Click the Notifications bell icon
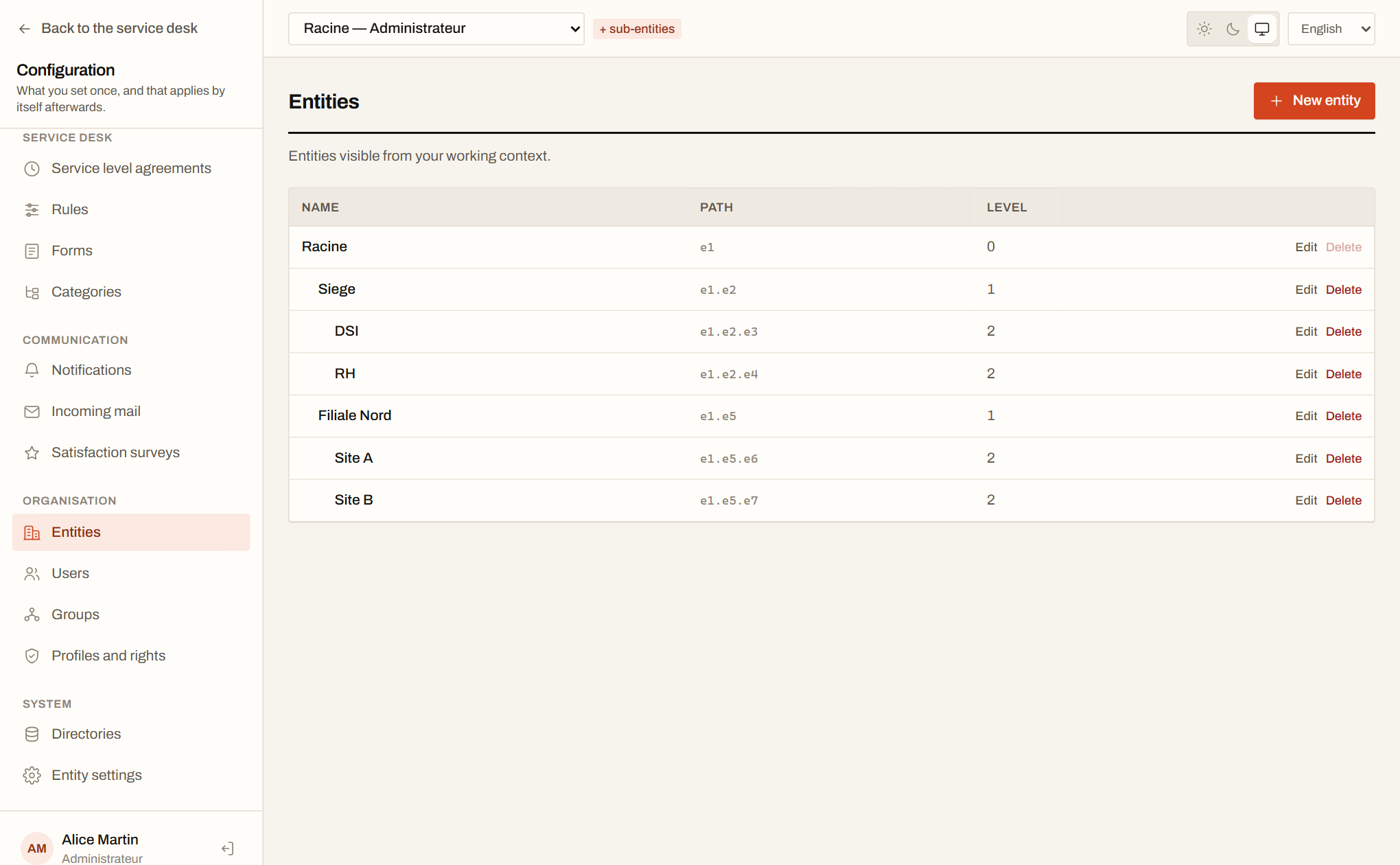The image size is (1400, 865). (x=32, y=371)
